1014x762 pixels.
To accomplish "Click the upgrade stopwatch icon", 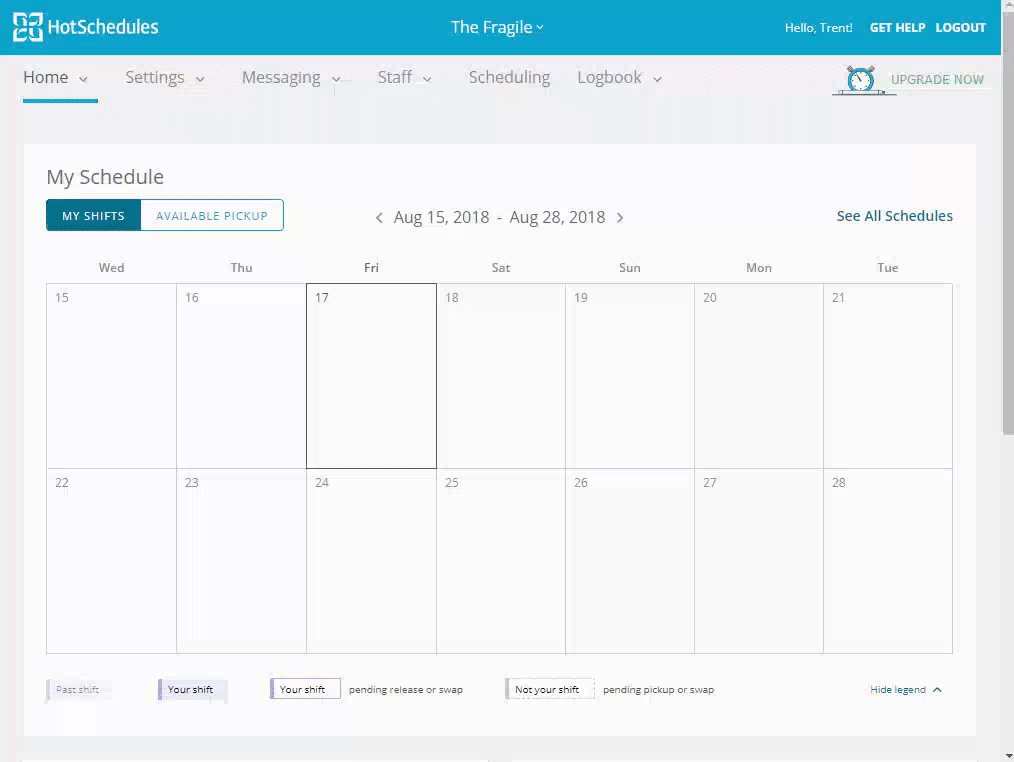I will pos(861,80).
